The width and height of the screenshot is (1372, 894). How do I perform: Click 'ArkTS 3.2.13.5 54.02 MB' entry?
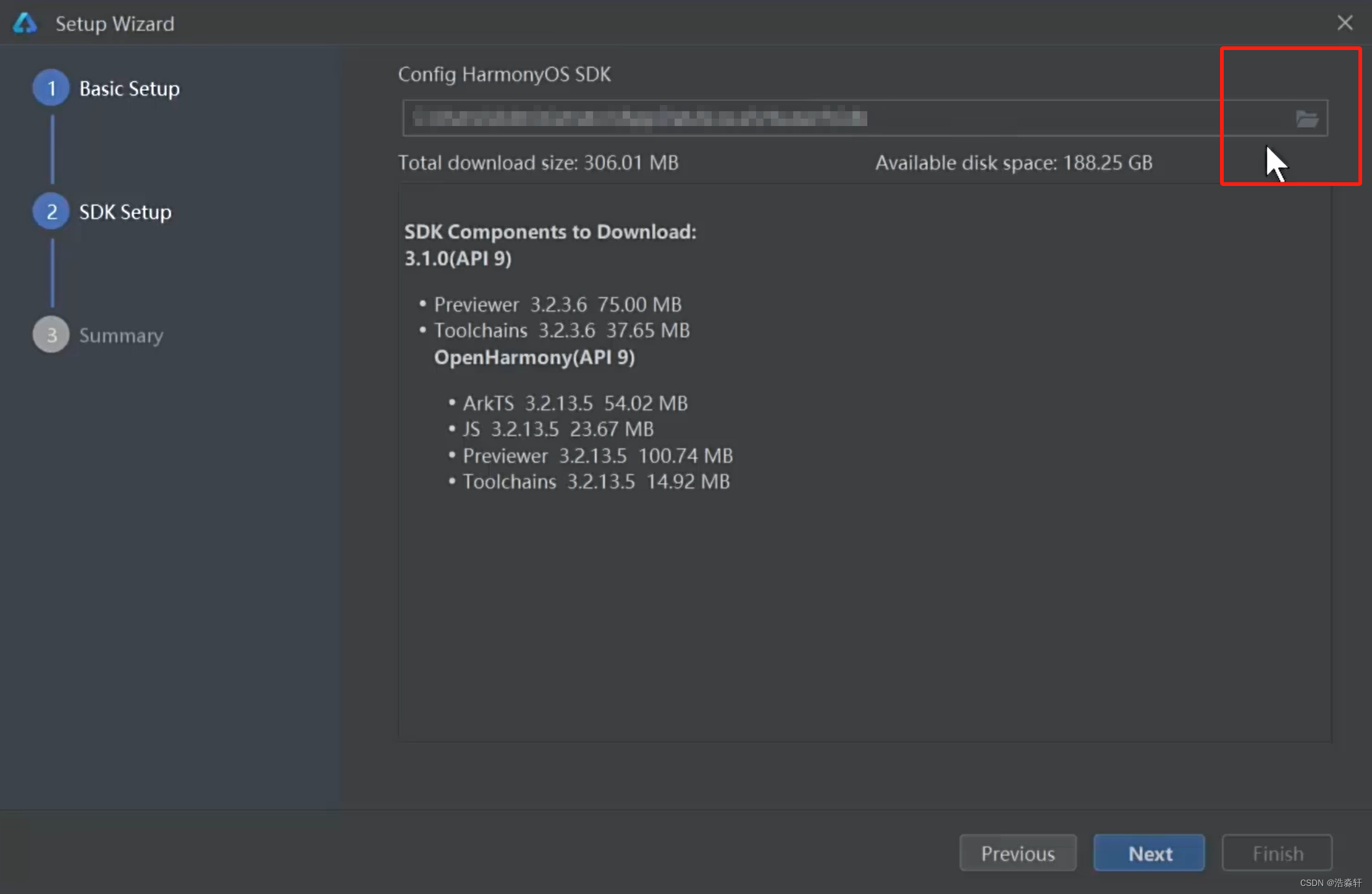point(575,403)
